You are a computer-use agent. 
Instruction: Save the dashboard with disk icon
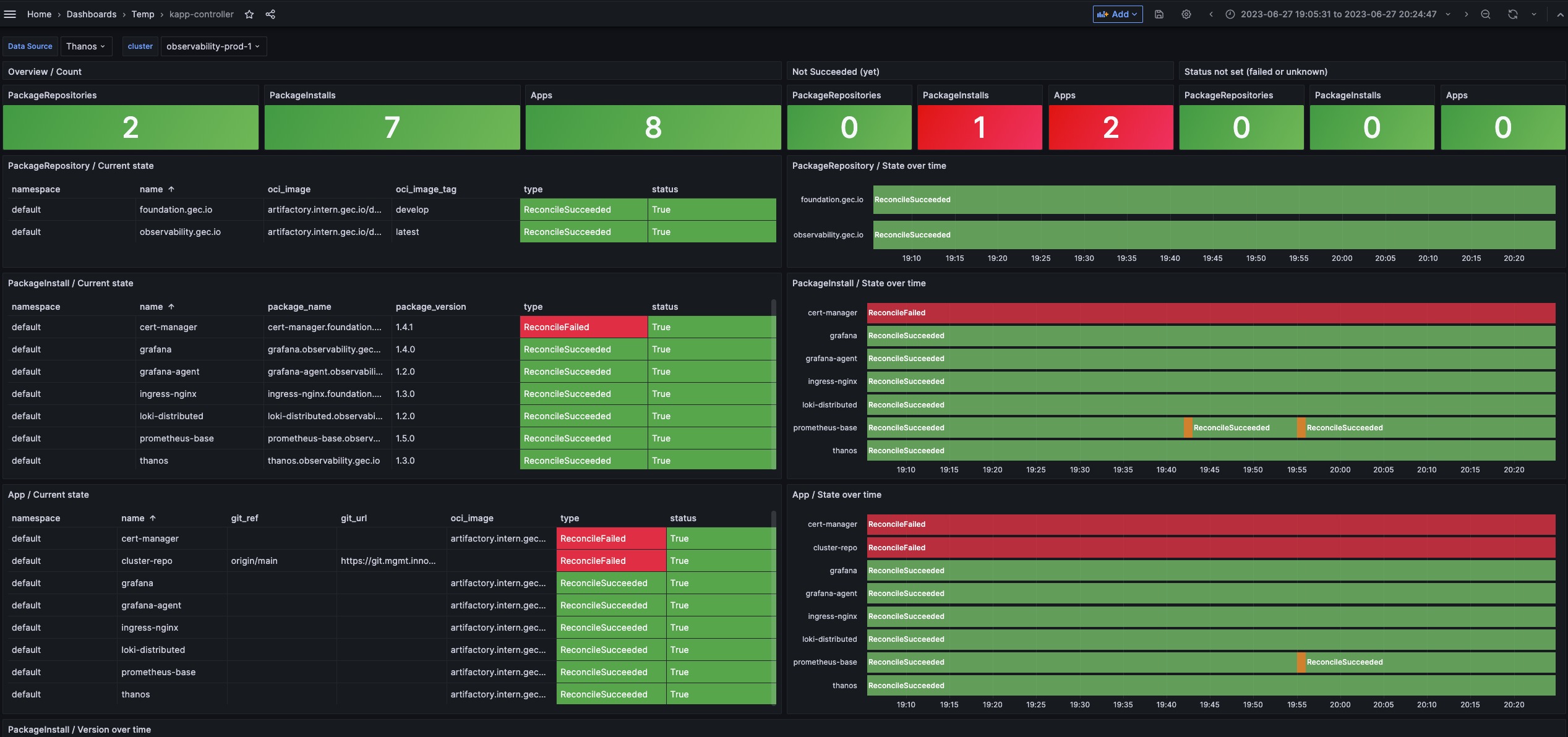click(1159, 14)
